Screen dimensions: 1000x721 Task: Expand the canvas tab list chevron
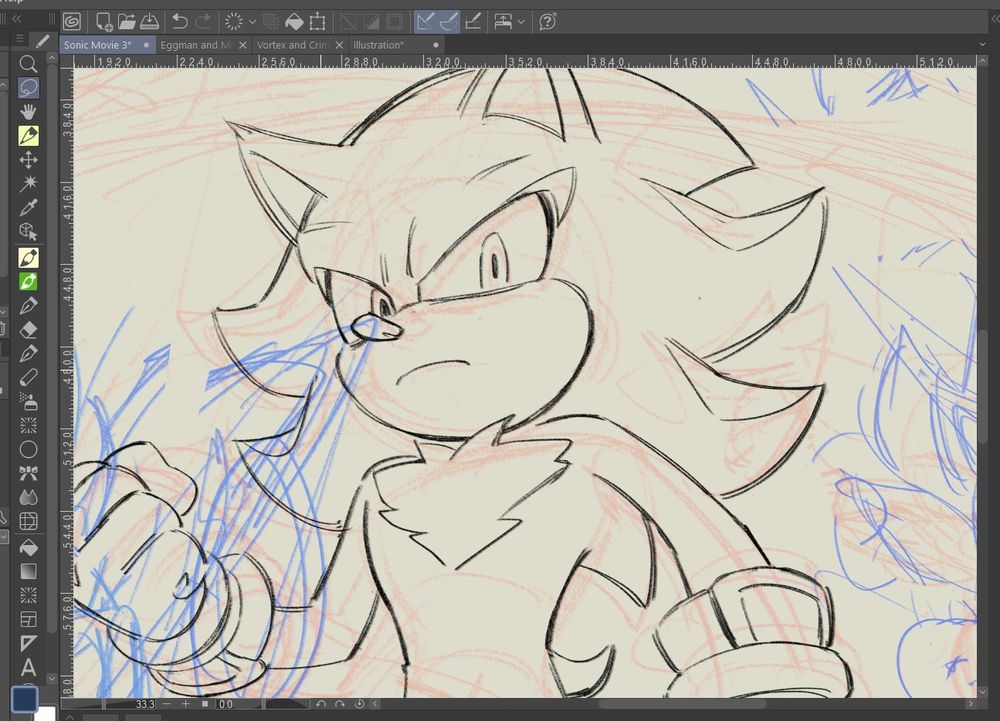(983, 45)
